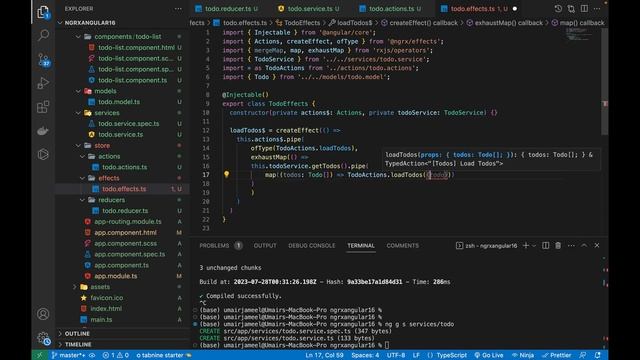Add a new terminal with plus icon
This screenshot has height=360, width=640.
coord(526,245)
